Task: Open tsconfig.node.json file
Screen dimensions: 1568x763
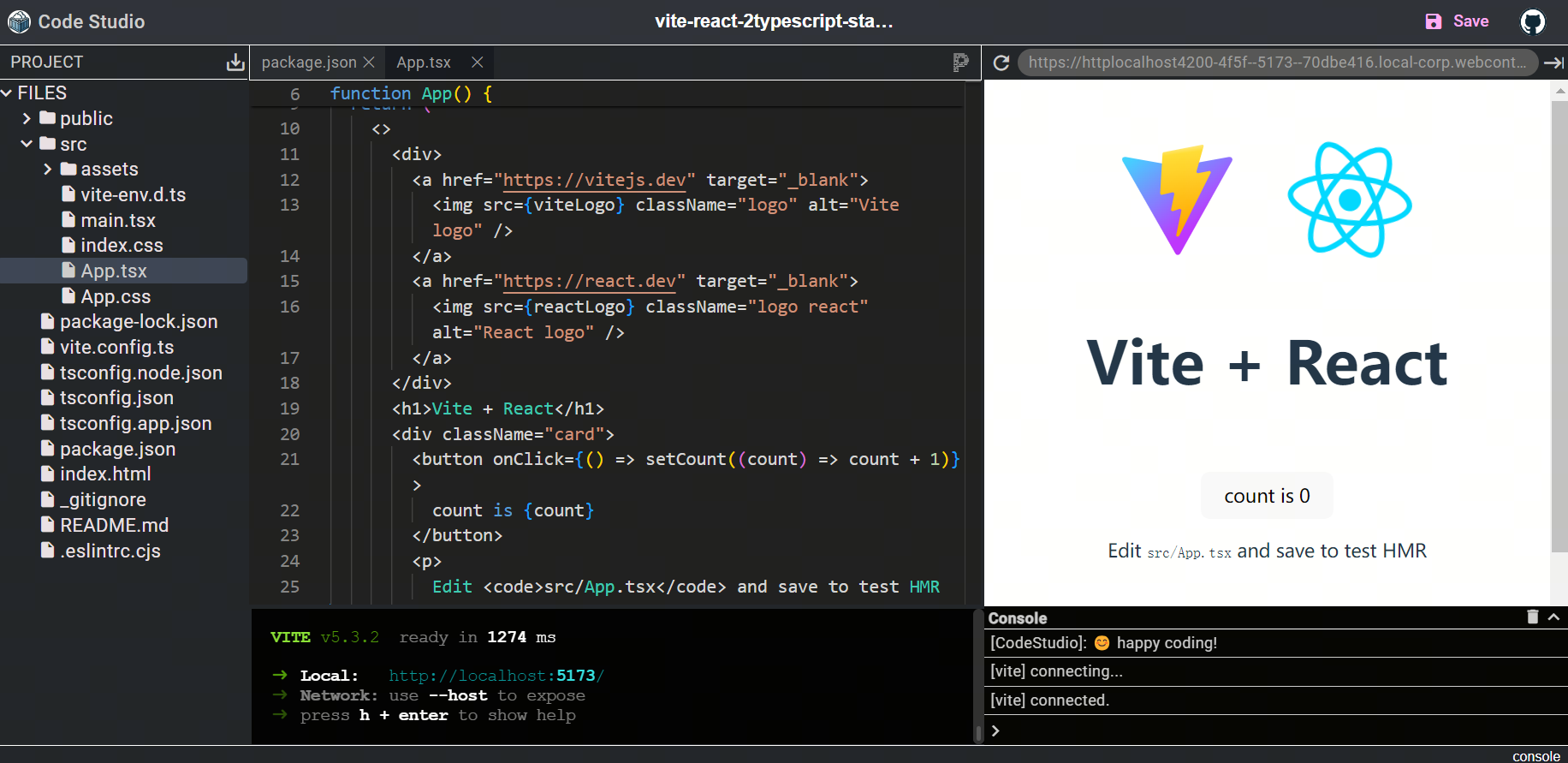Action: coord(141,373)
